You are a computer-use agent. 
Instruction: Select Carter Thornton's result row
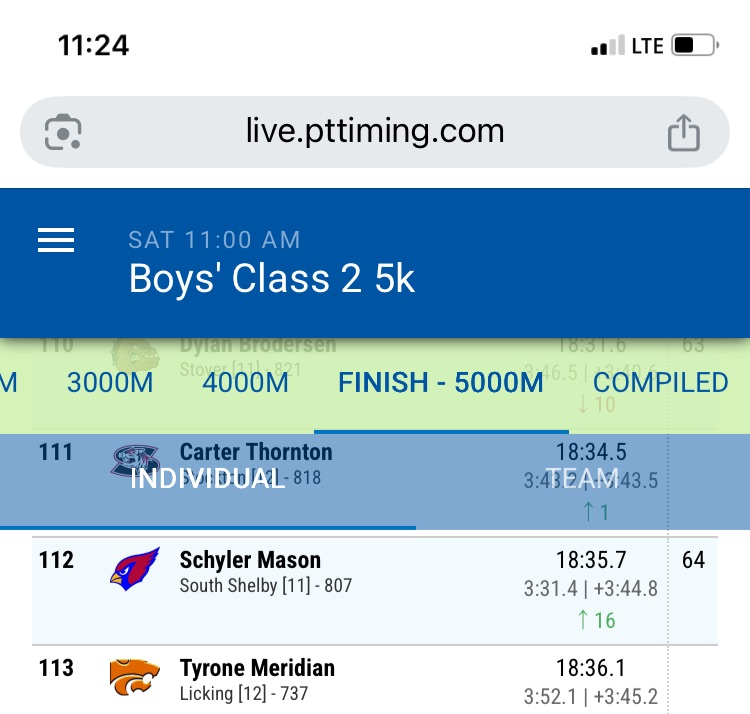[256, 452]
